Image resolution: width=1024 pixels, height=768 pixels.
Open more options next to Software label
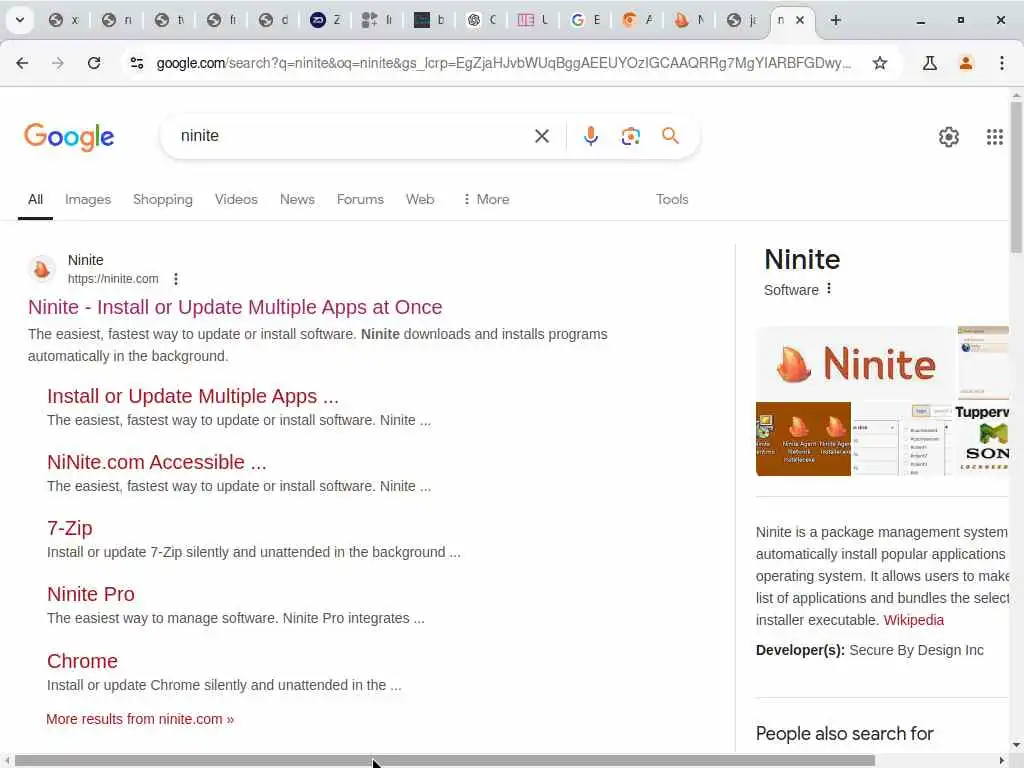(x=829, y=289)
